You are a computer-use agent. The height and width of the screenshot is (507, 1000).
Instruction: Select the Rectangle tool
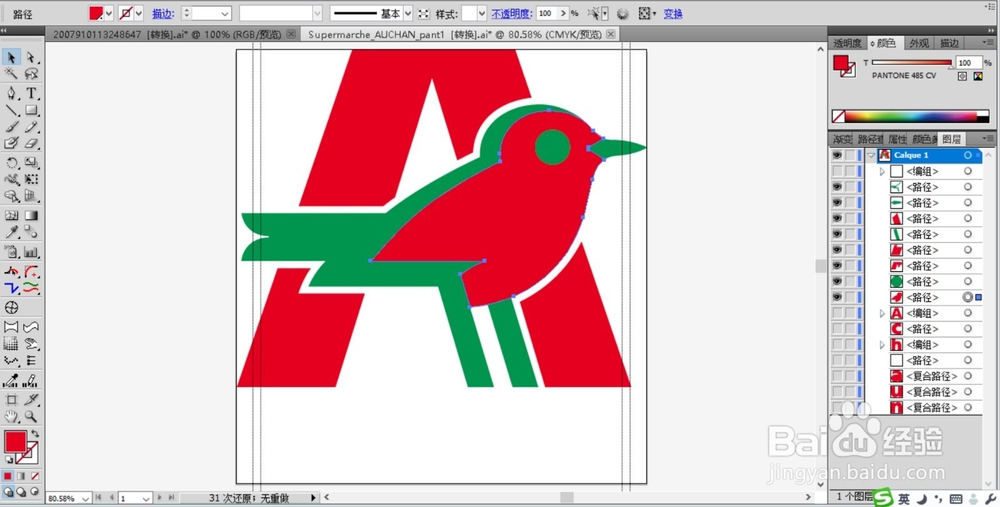coord(31,110)
